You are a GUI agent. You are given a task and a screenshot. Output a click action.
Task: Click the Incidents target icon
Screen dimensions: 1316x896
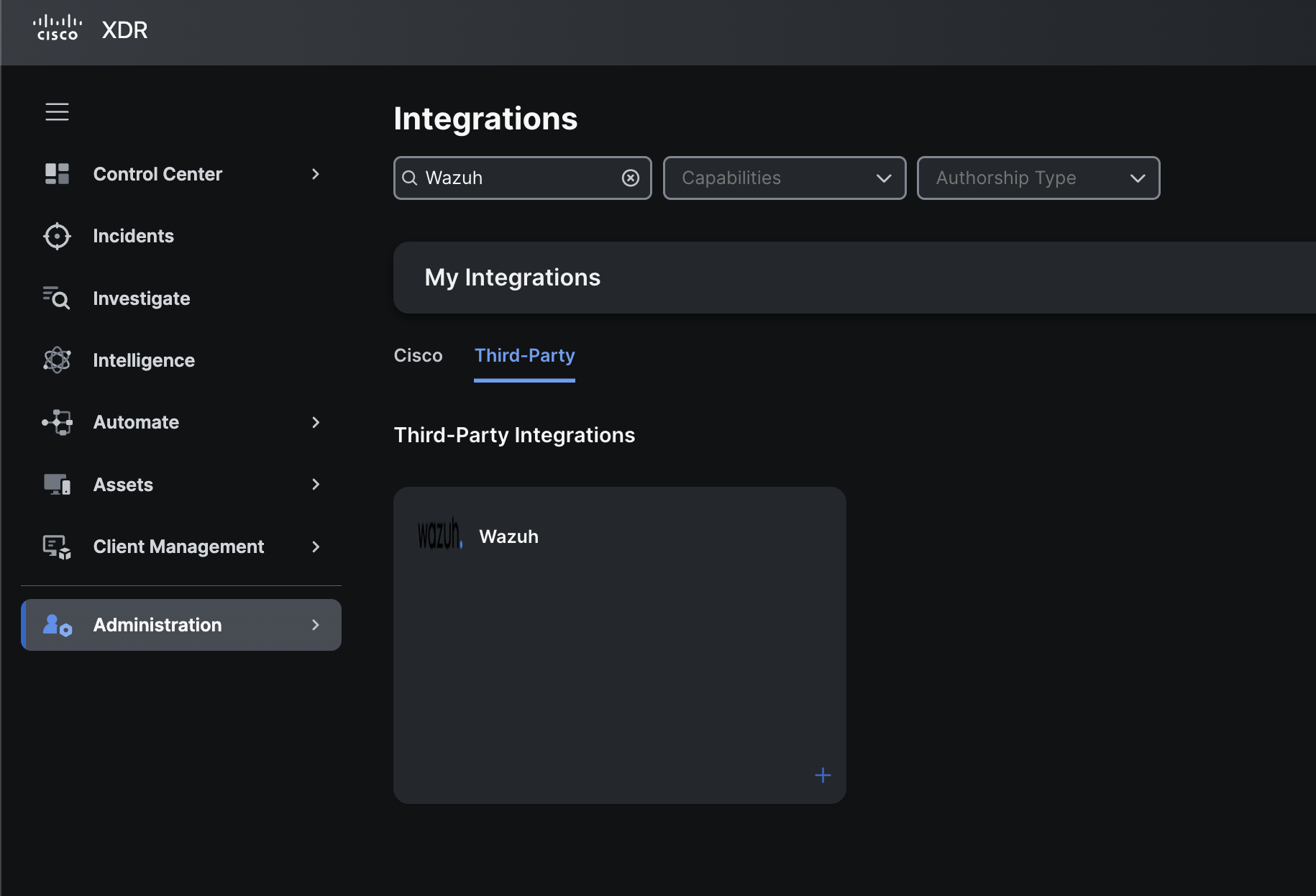pos(57,236)
